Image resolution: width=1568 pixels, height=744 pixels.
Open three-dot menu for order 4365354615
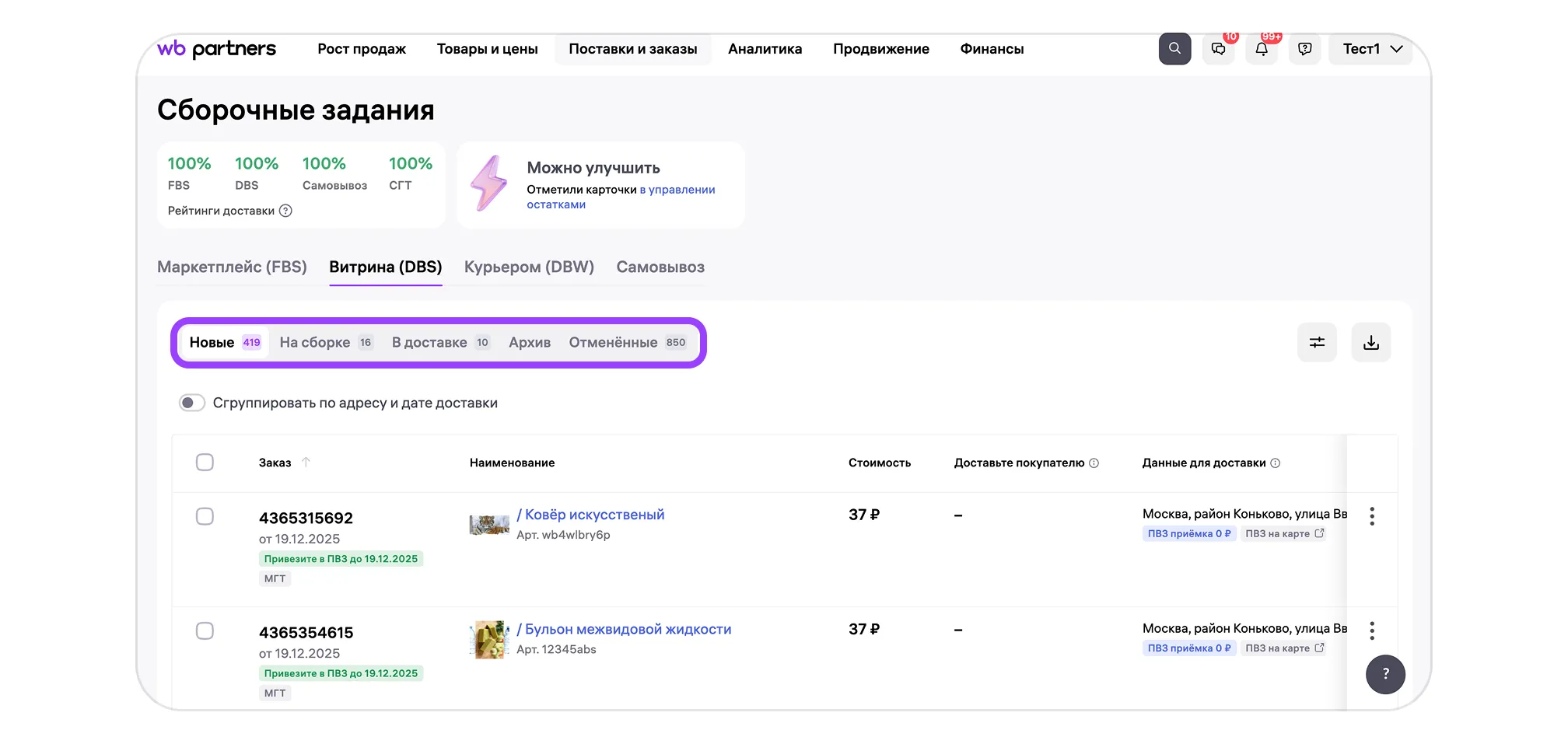coord(1372,630)
